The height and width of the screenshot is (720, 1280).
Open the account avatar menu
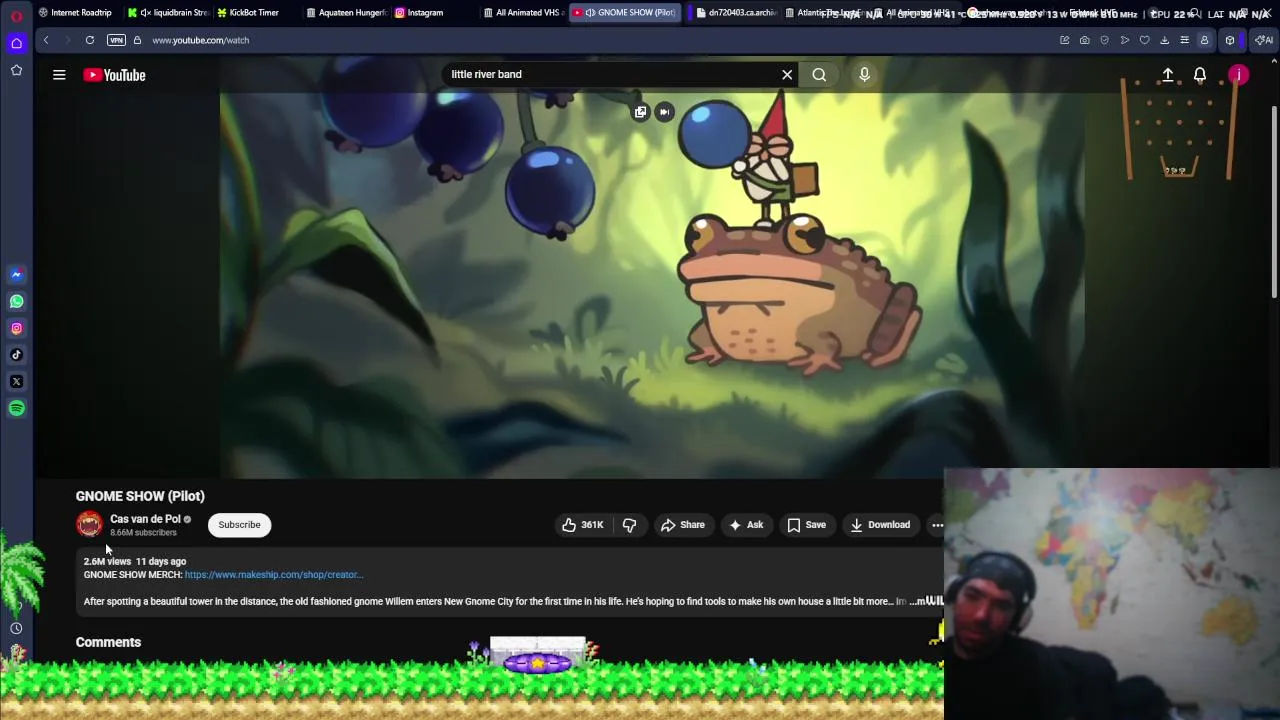tap(1238, 75)
